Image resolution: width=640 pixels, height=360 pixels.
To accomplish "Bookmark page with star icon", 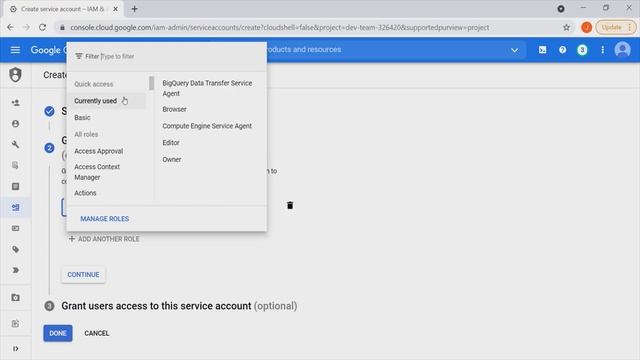I will point(566,27).
